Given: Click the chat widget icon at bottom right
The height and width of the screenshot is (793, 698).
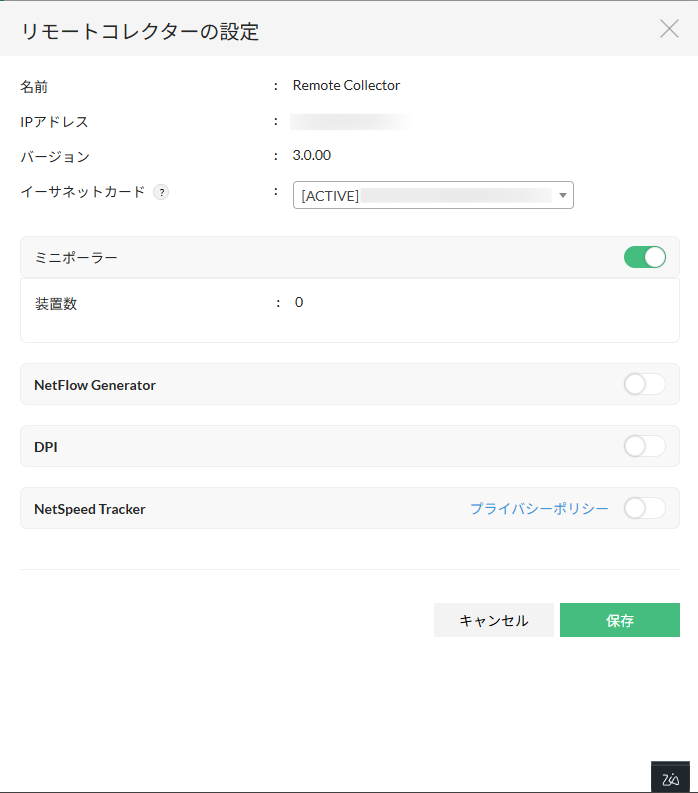Looking at the screenshot, I should point(670,777).
